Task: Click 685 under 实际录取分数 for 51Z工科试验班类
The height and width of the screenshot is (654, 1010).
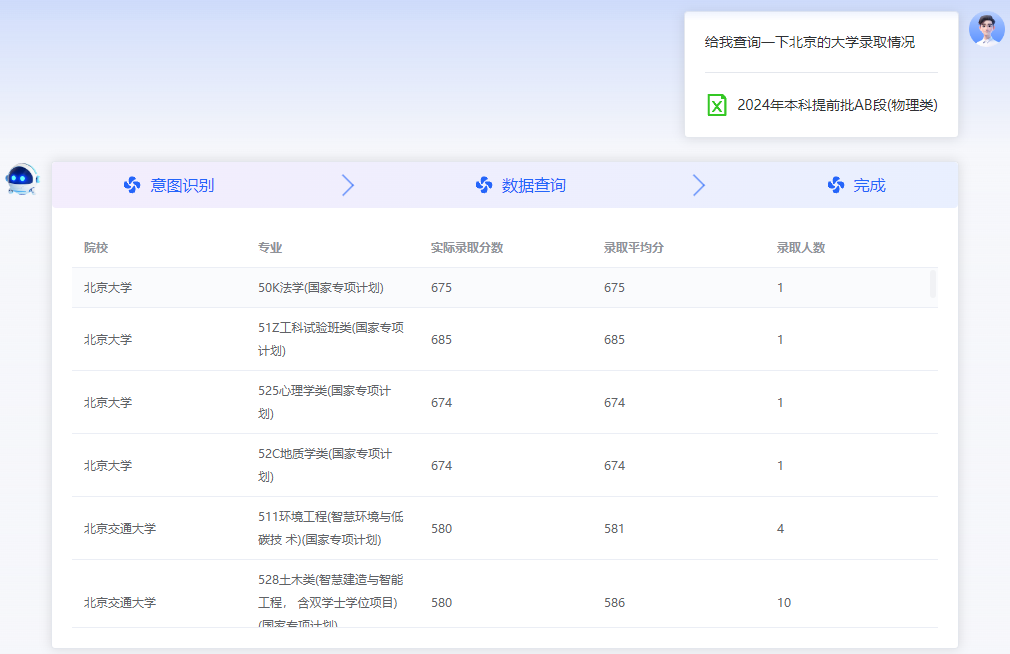Action: point(441,340)
